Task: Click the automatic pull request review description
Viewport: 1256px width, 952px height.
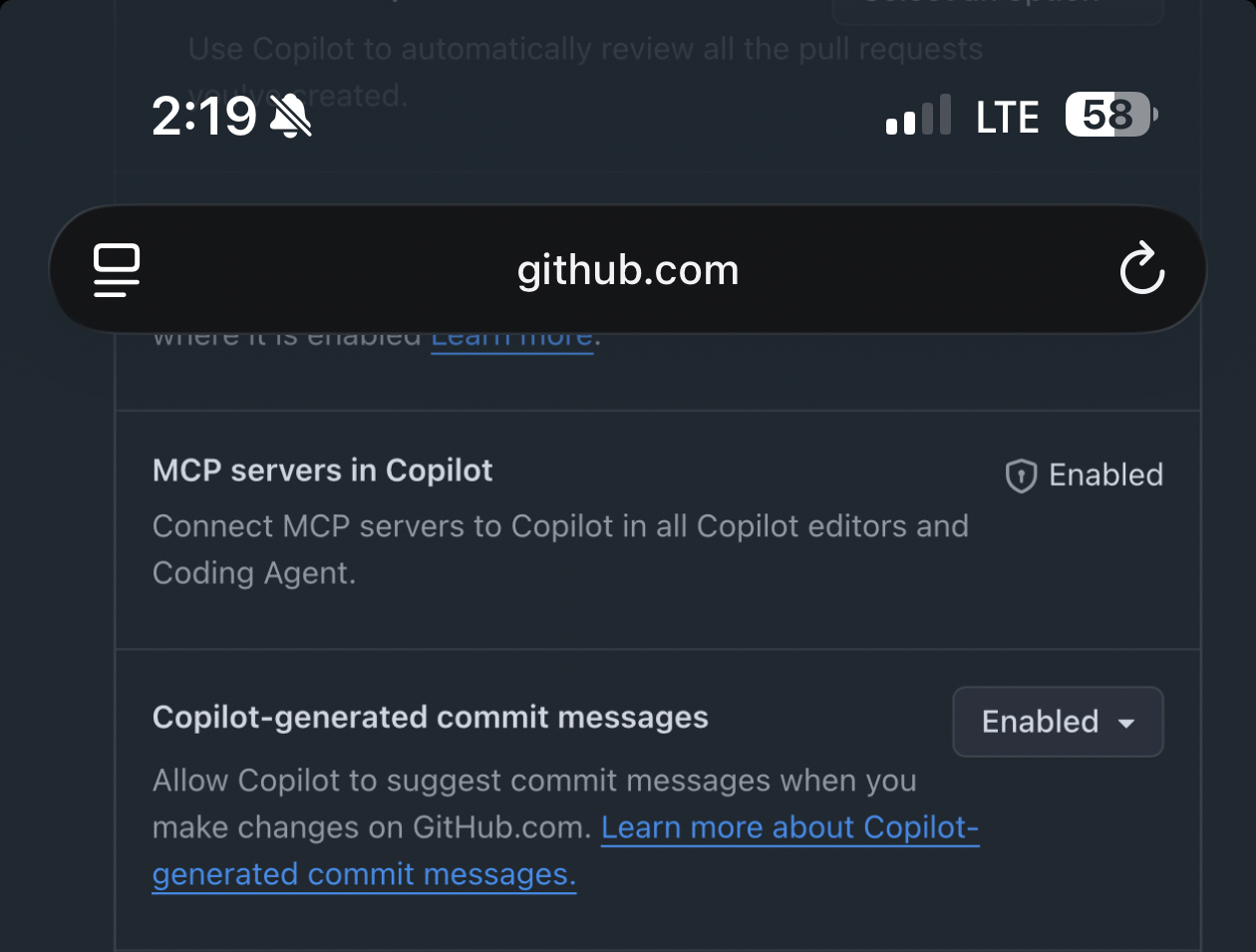Action: (x=585, y=50)
